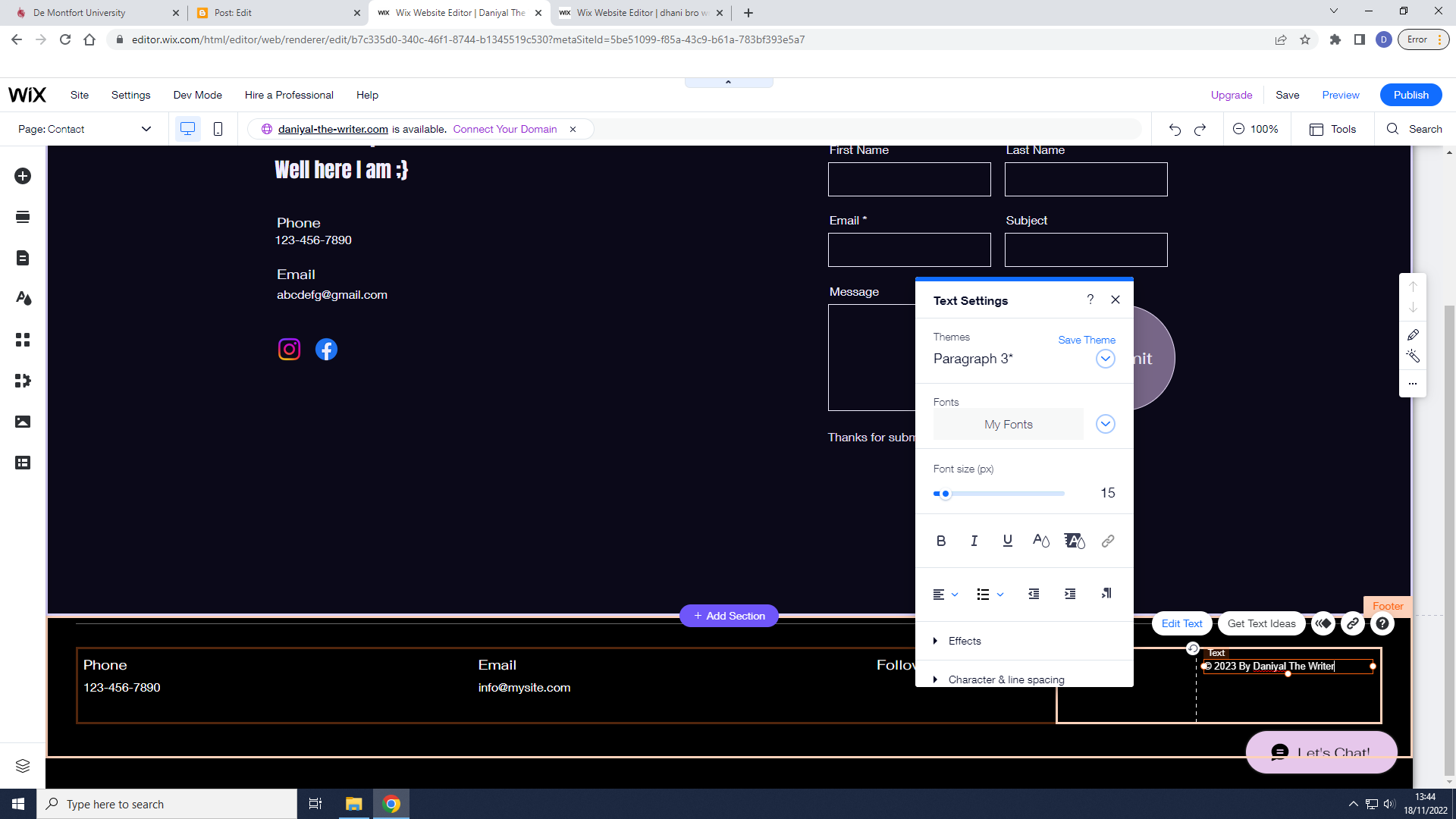1456x819 pixels.
Task: Switch to mobile view
Action: [218, 129]
